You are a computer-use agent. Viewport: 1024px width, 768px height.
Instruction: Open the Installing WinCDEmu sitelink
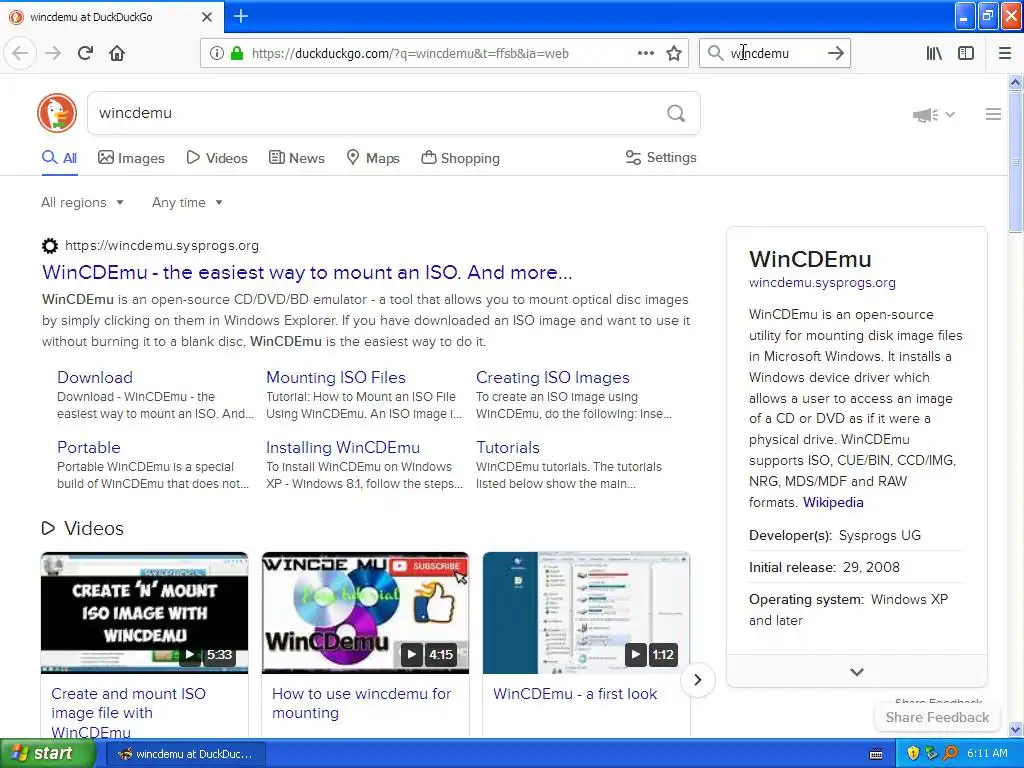[x=343, y=447]
